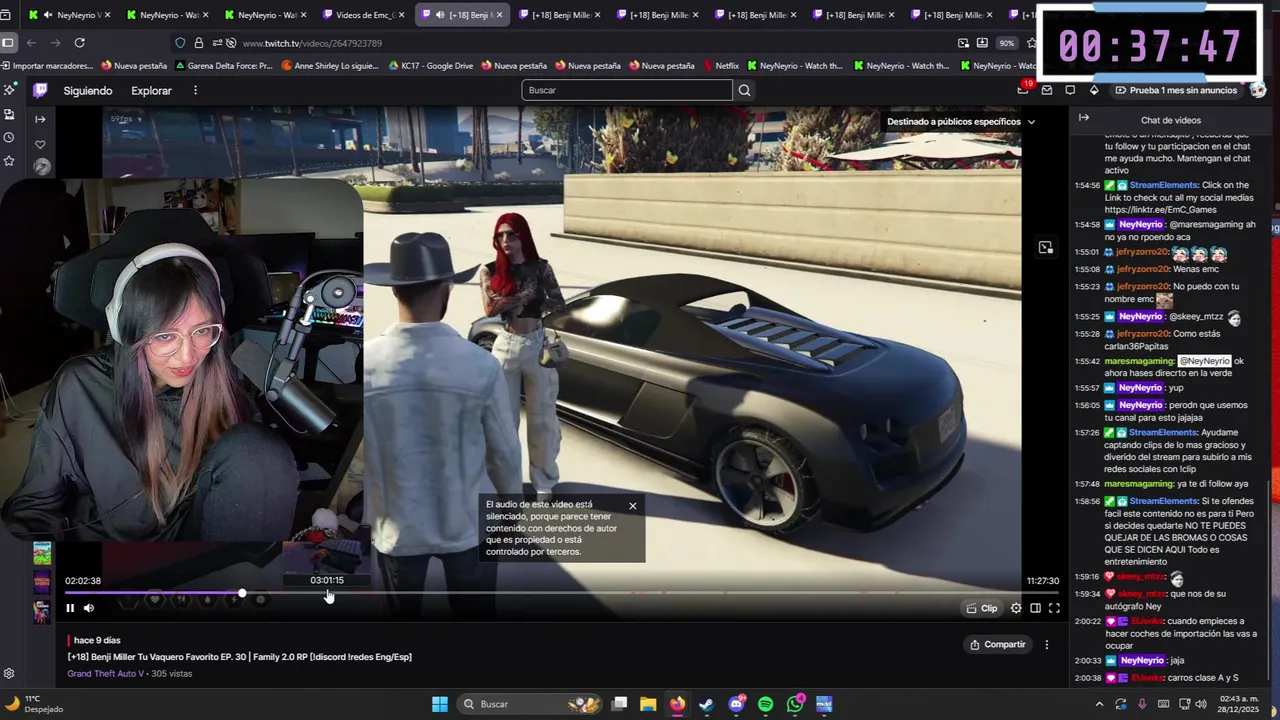Open the sidebar bookmarks star icon

coord(9,161)
